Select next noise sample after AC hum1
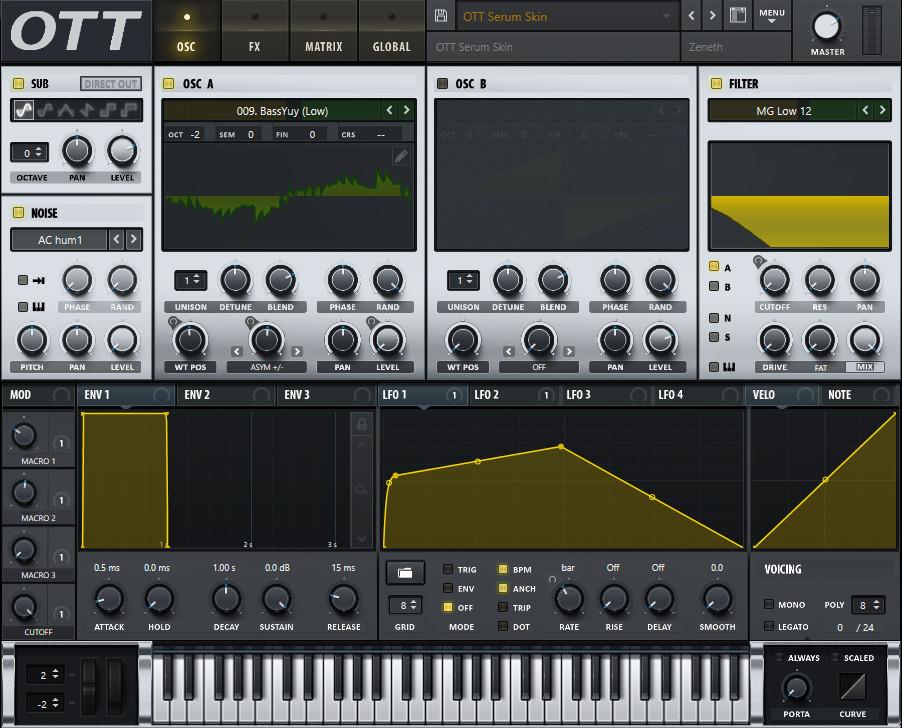Image resolution: width=902 pixels, height=728 pixels. coord(133,239)
